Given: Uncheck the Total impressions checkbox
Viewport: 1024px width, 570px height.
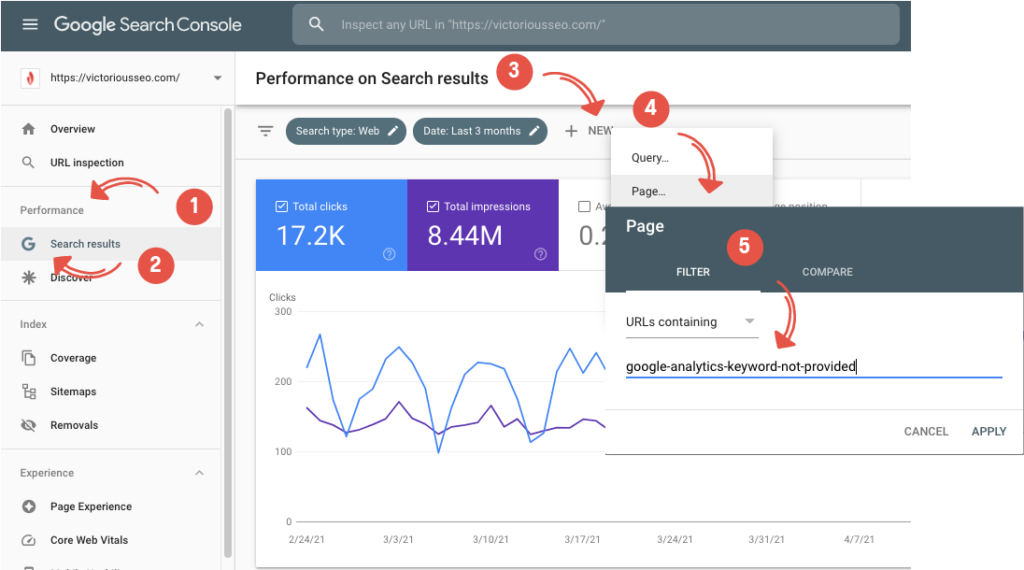Looking at the screenshot, I should 432,207.
